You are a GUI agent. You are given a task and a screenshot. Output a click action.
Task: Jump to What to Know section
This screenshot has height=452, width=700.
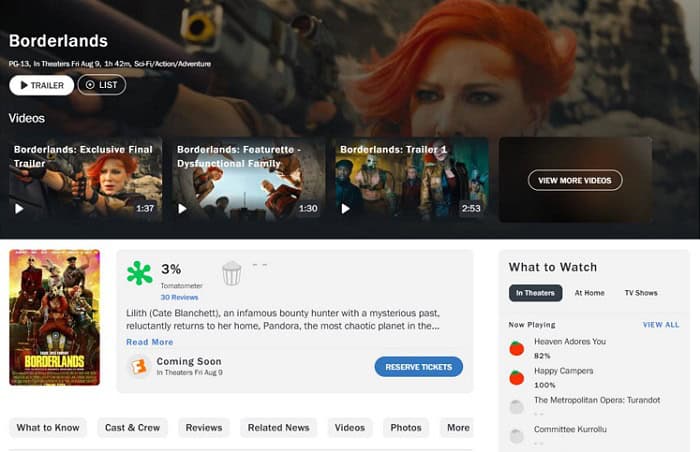pos(48,428)
